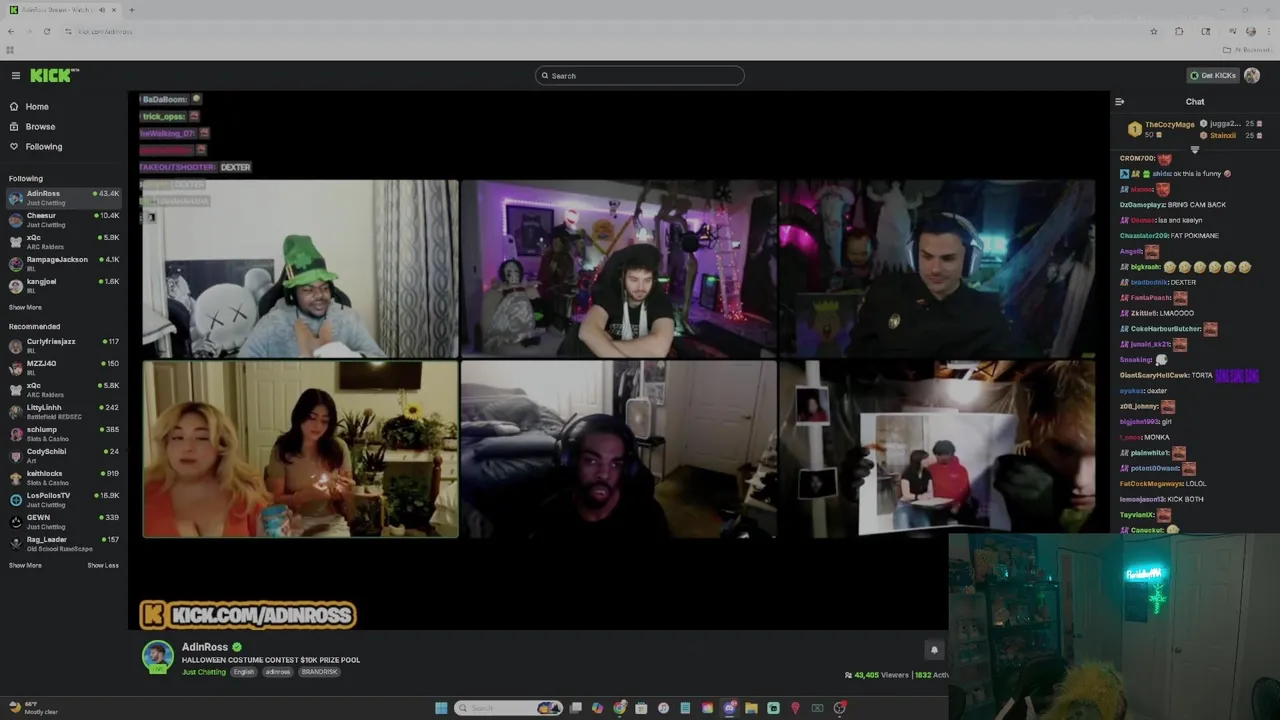Open MZZJ40 recommended channel

pyautogui.click(x=63, y=368)
